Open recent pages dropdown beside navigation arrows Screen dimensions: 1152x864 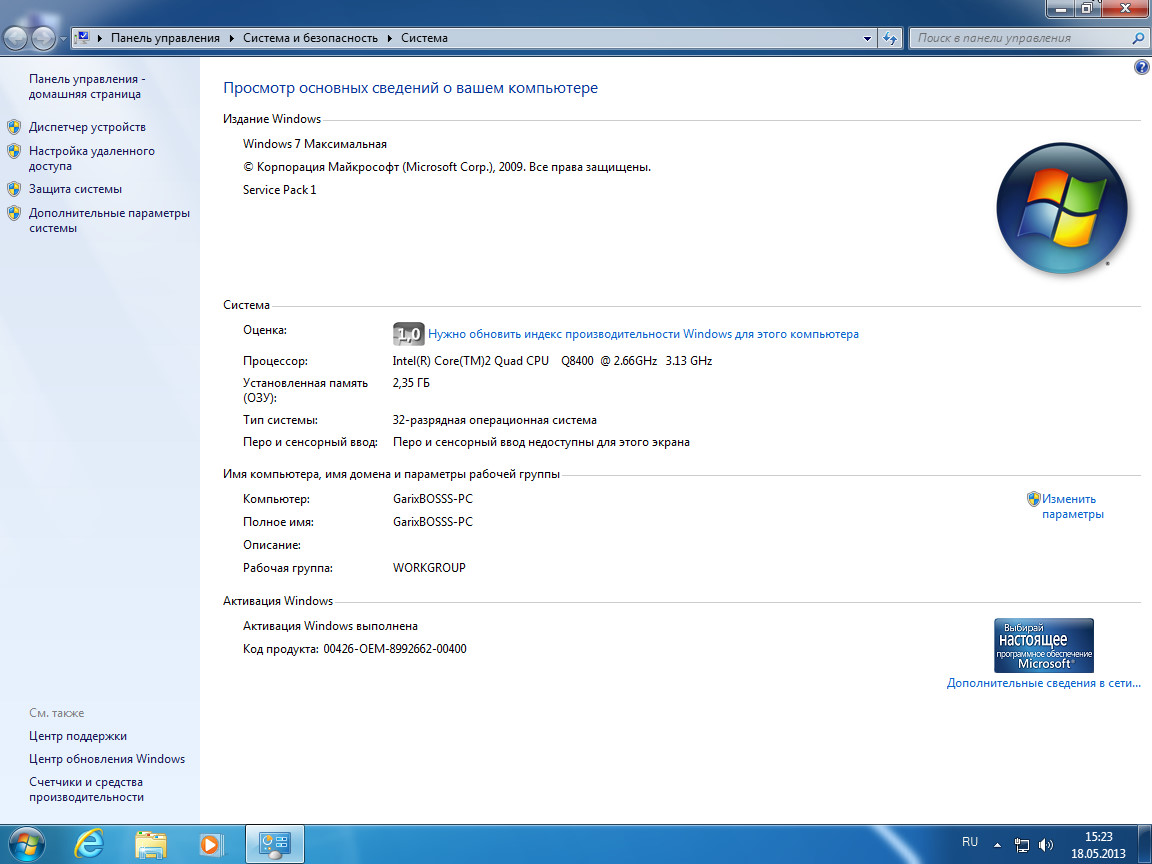[x=63, y=38]
